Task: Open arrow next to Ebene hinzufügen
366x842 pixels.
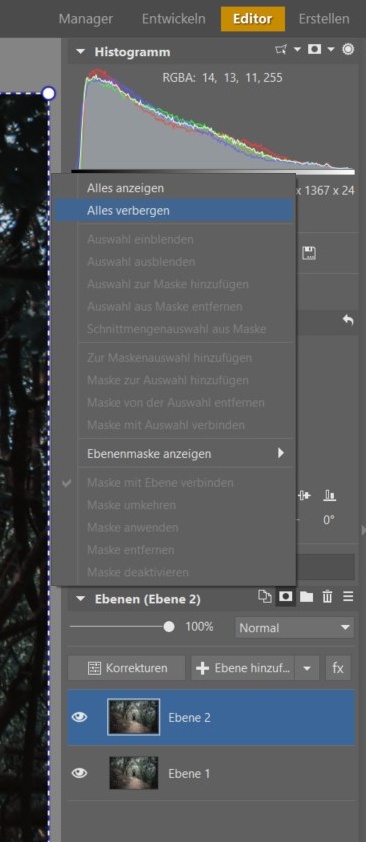Action: (x=307, y=668)
